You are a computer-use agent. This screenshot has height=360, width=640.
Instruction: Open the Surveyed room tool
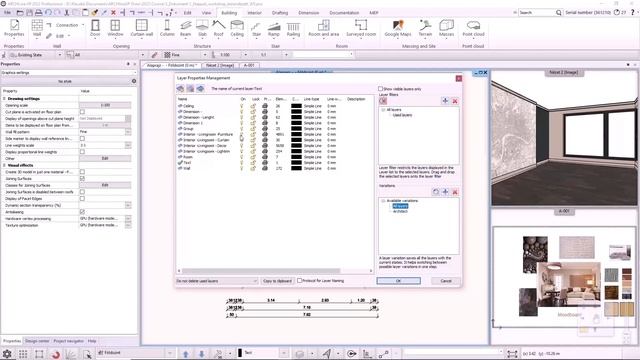(361, 28)
